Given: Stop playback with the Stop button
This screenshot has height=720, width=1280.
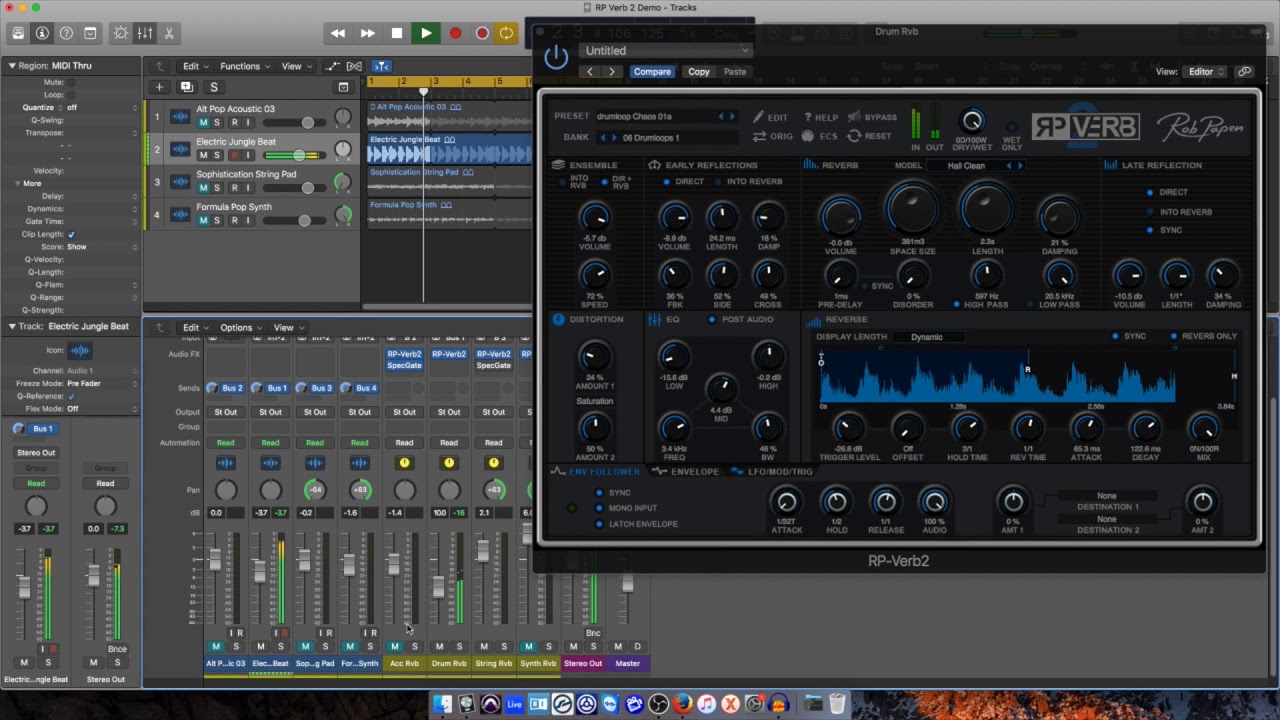Looking at the screenshot, I should pos(396,33).
